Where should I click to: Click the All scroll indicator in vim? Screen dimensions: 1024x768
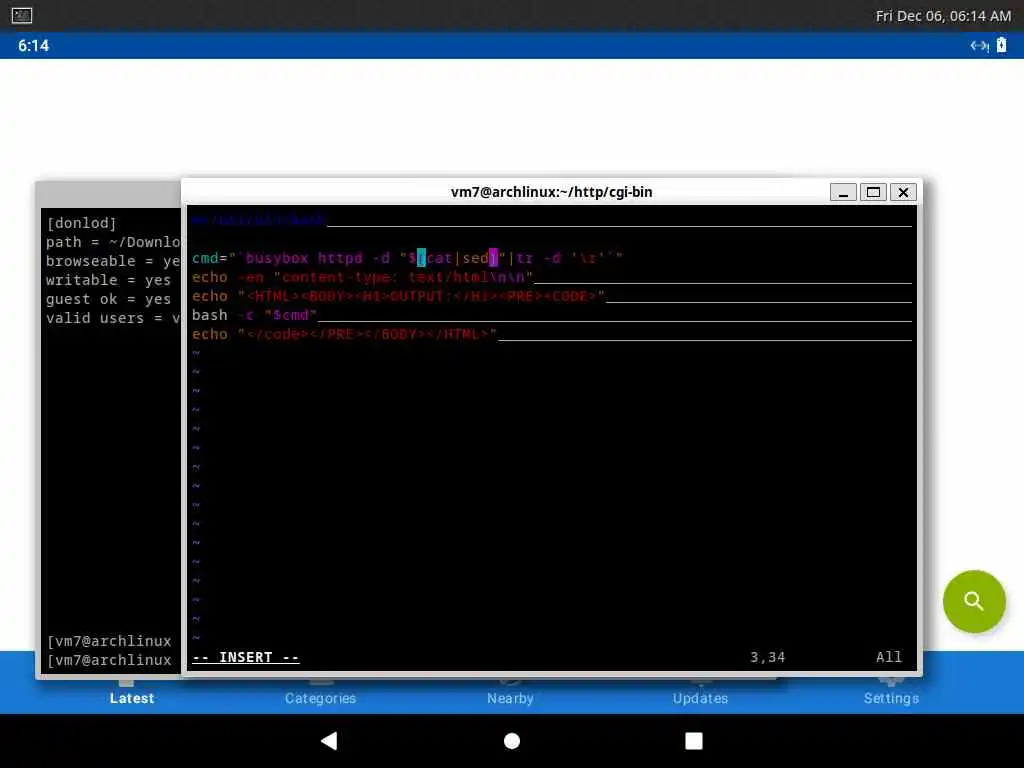(888, 657)
